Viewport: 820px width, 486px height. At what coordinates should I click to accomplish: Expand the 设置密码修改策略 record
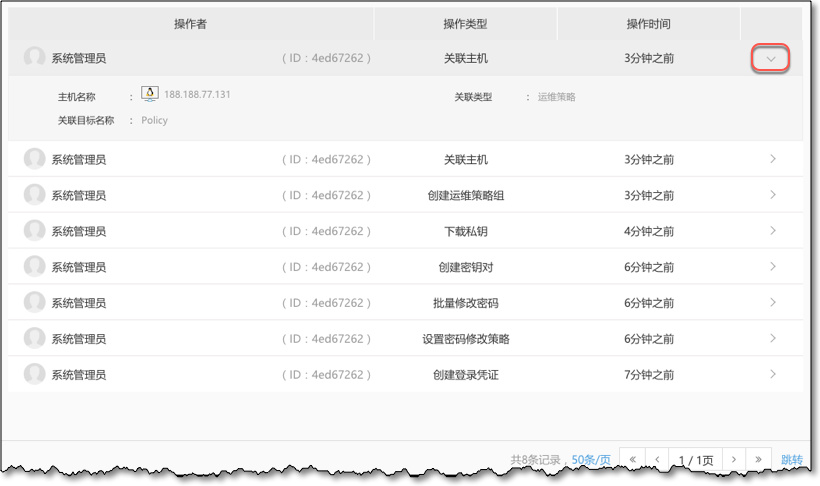(x=772, y=338)
